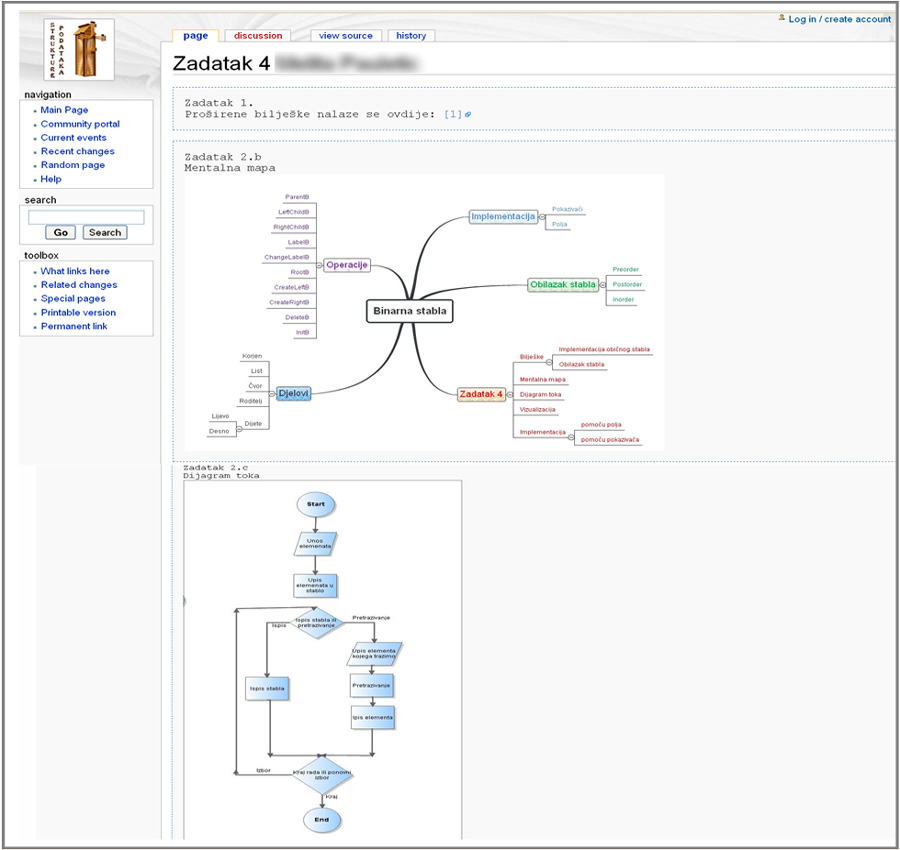The image size is (900, 850).
Task: Click the Zadatak 4 mind map node
Action: click(x=481, y=394)
